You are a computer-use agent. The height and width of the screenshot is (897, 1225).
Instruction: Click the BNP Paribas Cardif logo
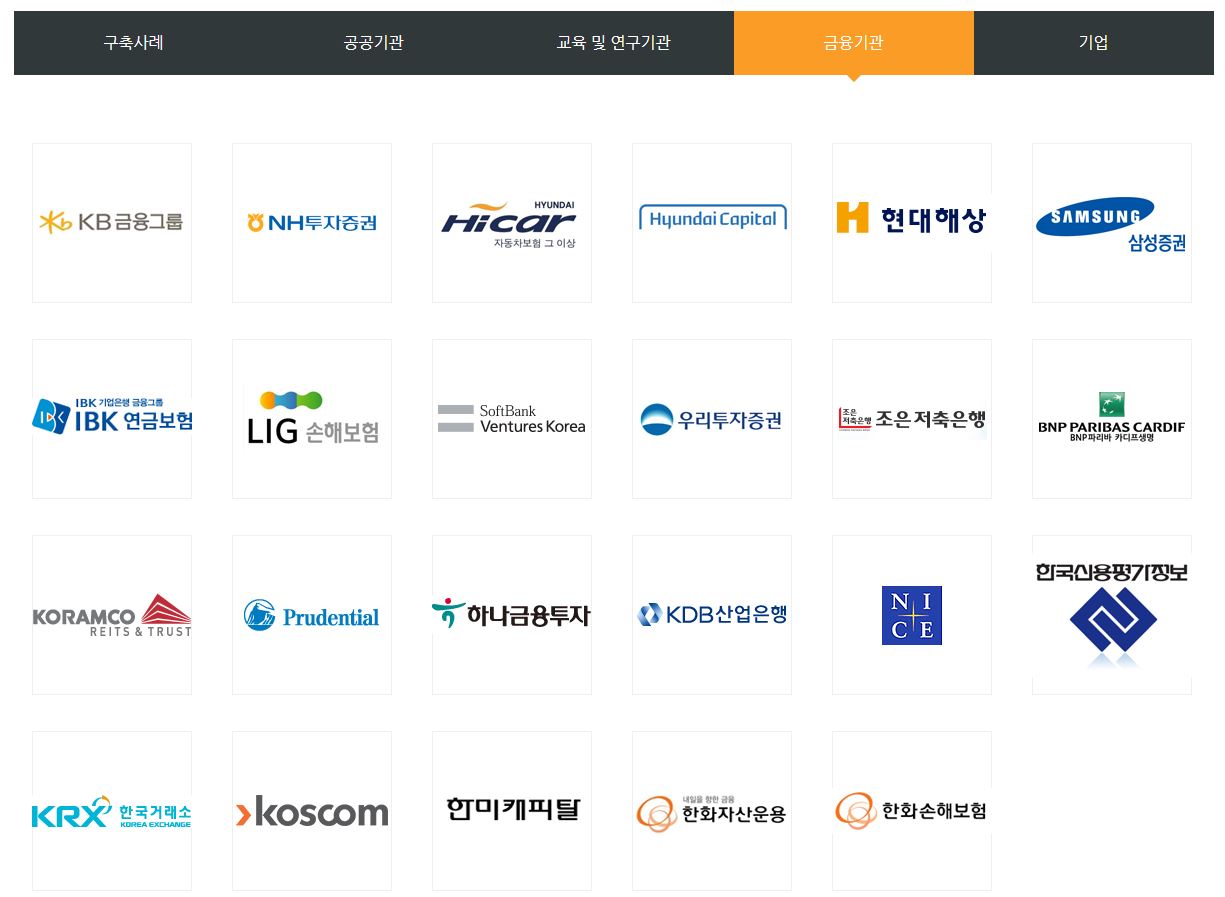pos(1111,418)
